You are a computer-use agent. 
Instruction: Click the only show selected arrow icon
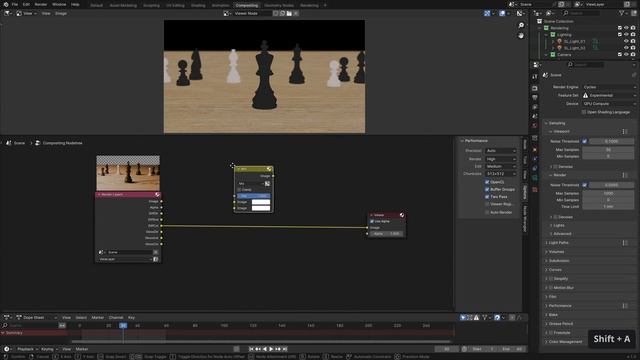tap(463, 317)
